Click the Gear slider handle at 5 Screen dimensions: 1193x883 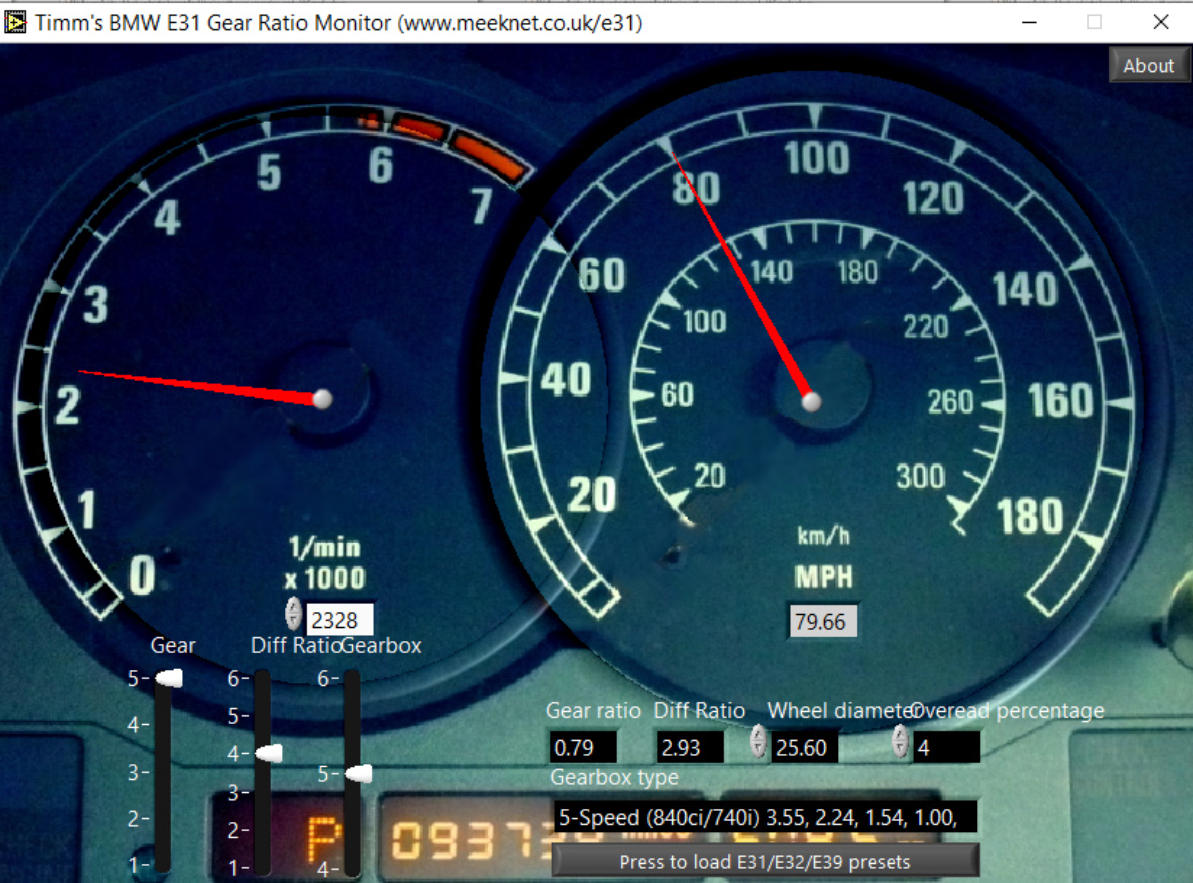pyautogui.click(x=170, y=678)
